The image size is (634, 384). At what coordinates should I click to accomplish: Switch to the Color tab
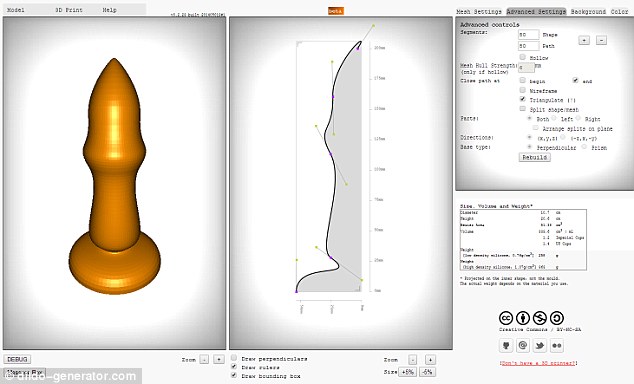tap(619, 12)
